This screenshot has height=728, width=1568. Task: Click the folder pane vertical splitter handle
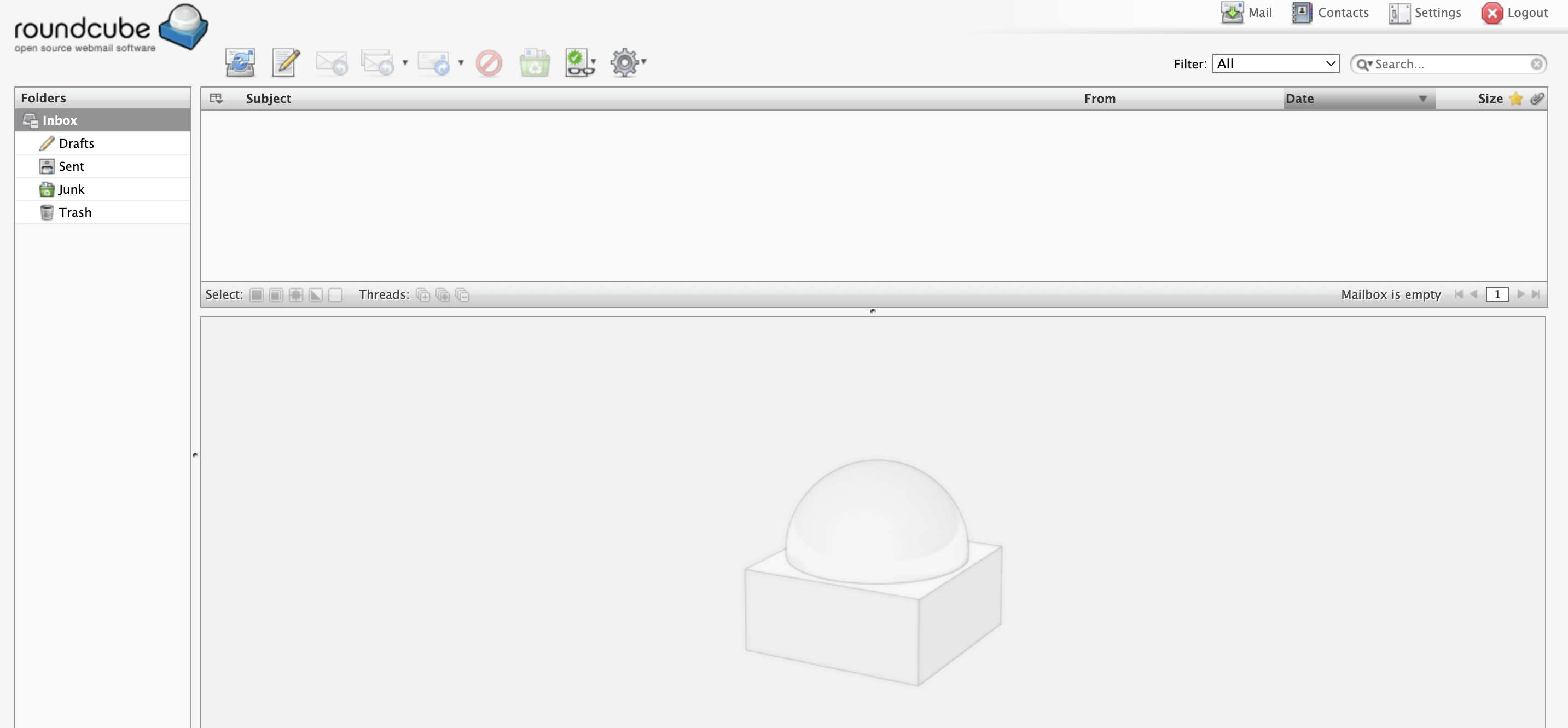tap(195, 454)
